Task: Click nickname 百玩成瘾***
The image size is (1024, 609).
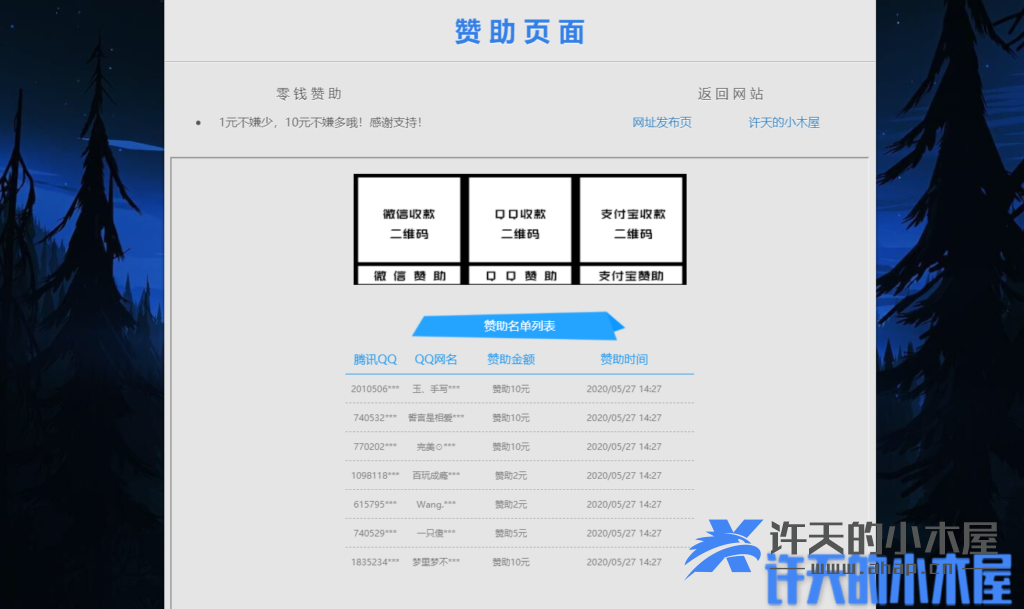Action: click(436, 476)
